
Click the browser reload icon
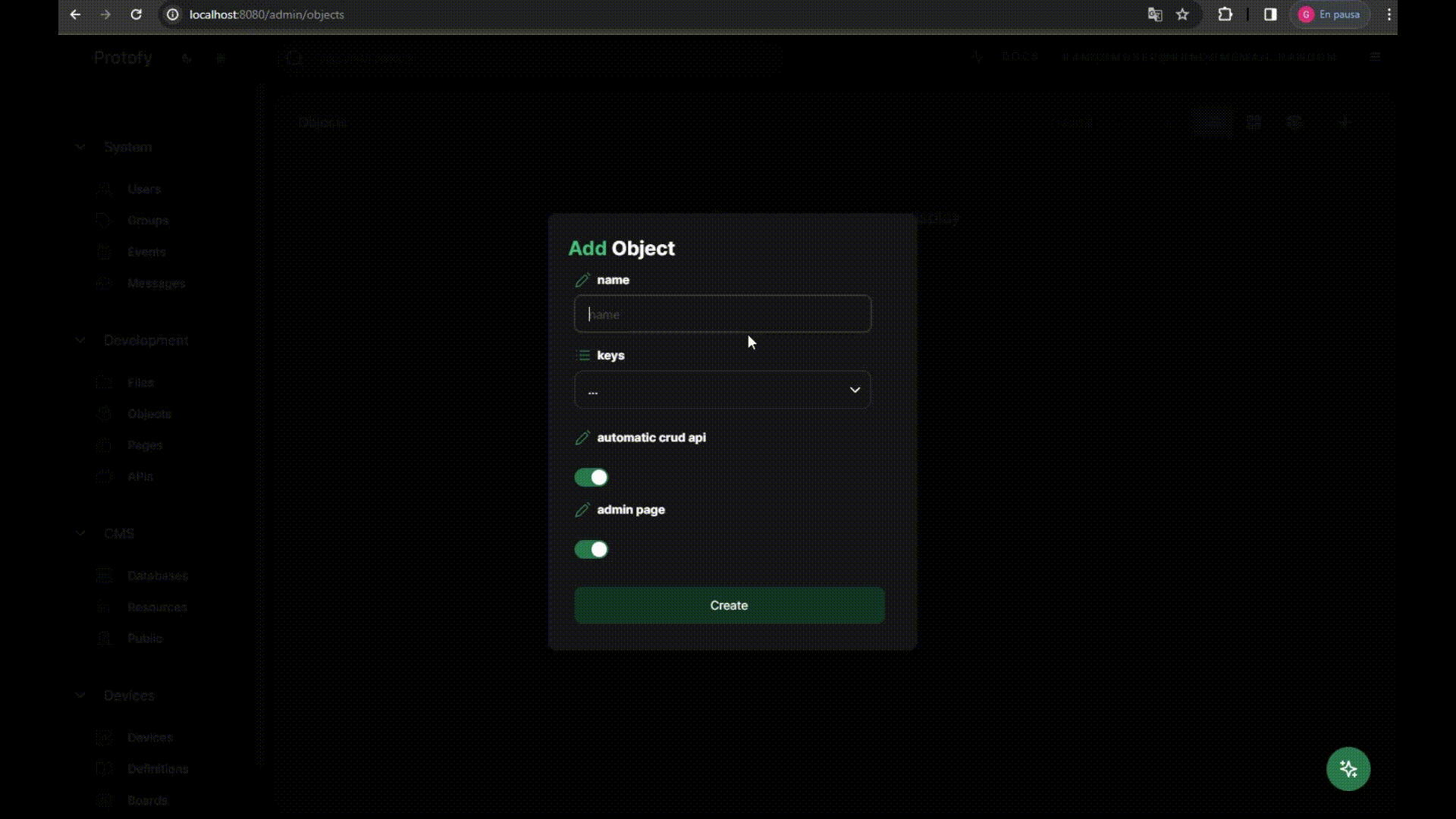coord(136,14)
